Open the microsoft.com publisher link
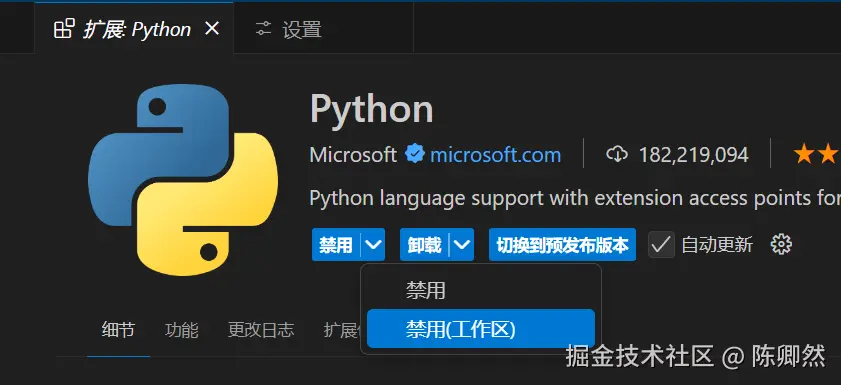 (496, 155)
